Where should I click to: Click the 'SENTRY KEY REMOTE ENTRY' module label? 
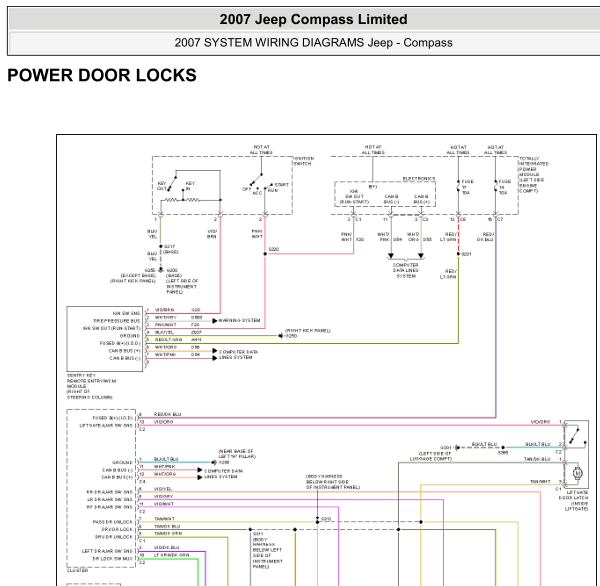click(91, 386)
